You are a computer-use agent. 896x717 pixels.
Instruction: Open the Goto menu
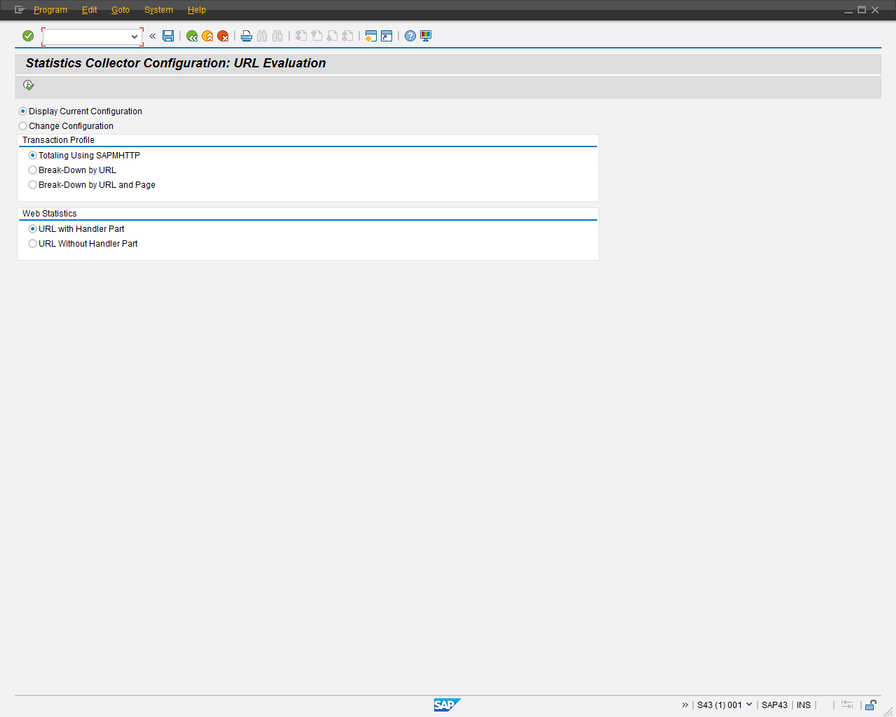click(119, 9)
